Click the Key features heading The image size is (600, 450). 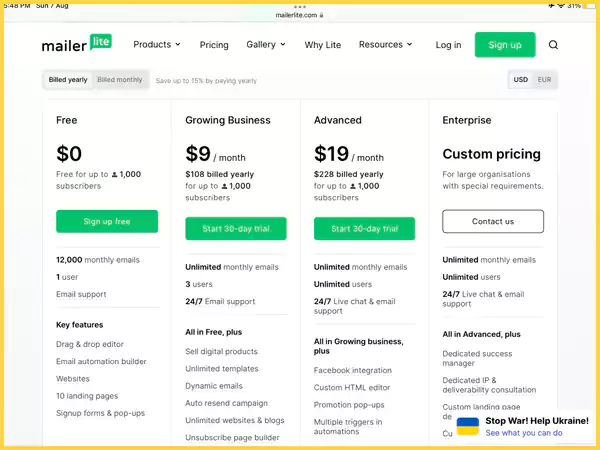pyautogui.click(x=80, y=324)
